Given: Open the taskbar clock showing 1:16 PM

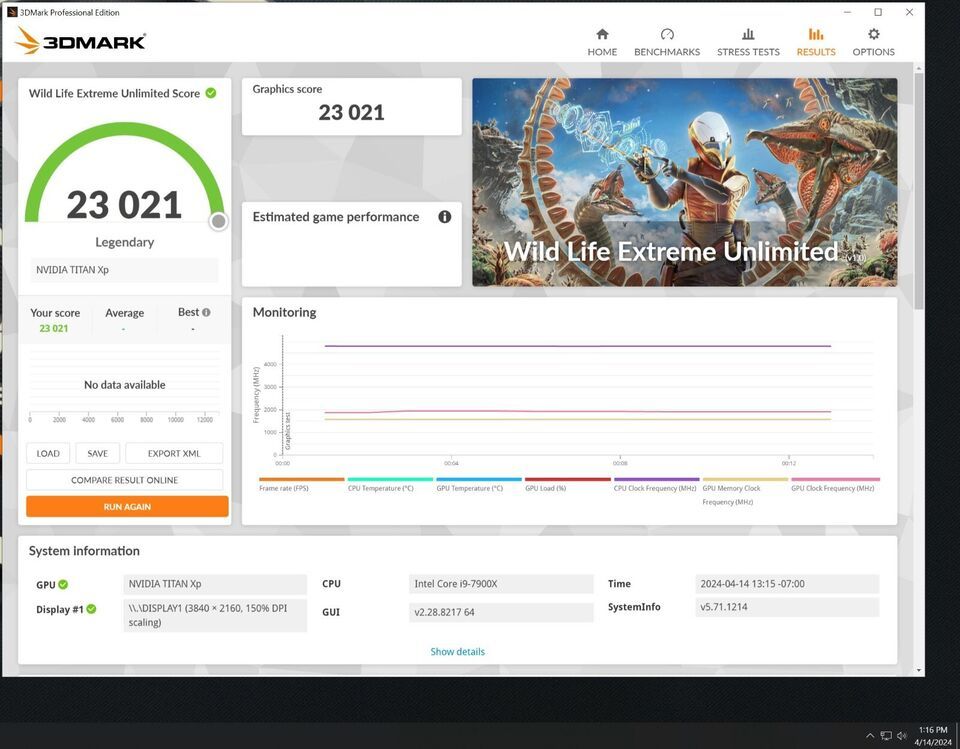Looking at the screenshot, I should [x=933, y=736].
